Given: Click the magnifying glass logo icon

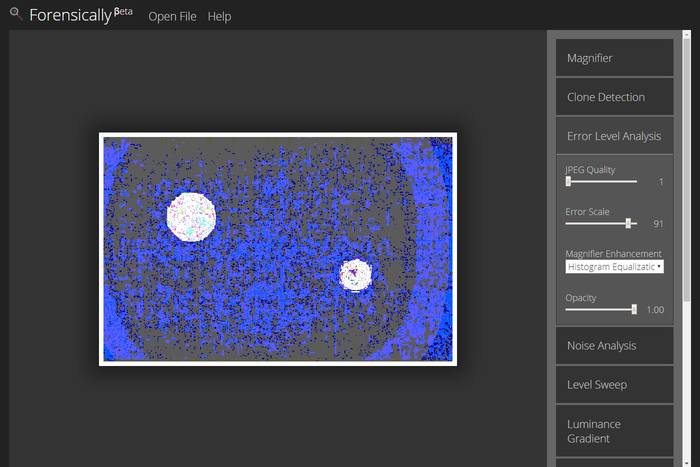Looking at the screenshot, I should [x=16, y=14].
